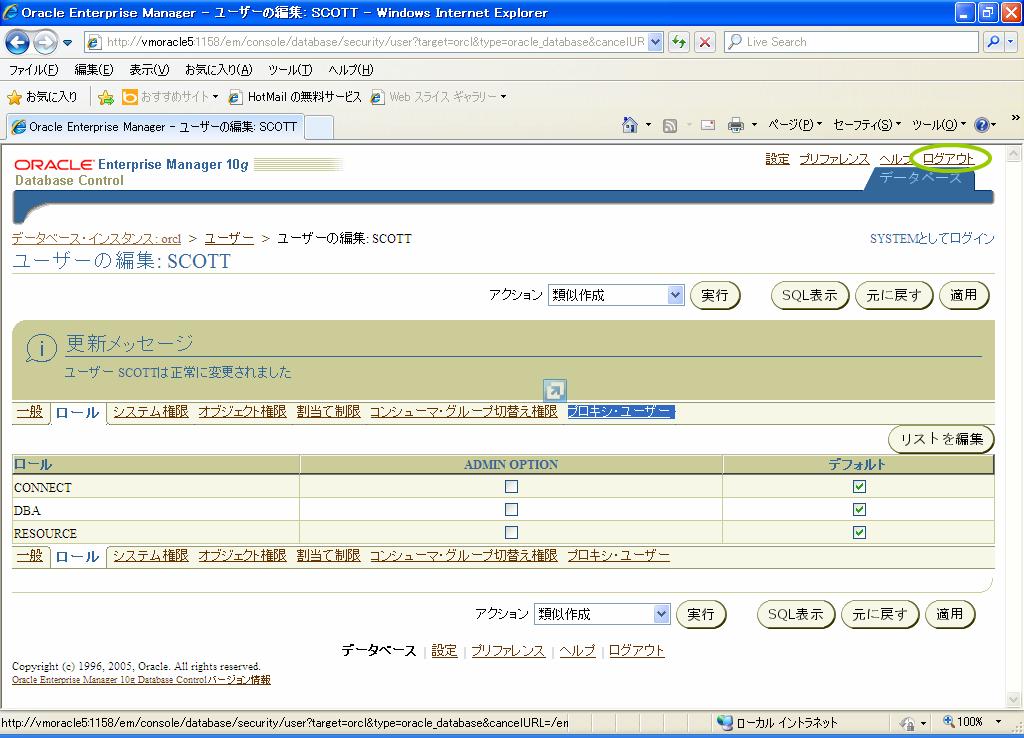Click the blue accelerator arrow icon on page

point(554,391)
